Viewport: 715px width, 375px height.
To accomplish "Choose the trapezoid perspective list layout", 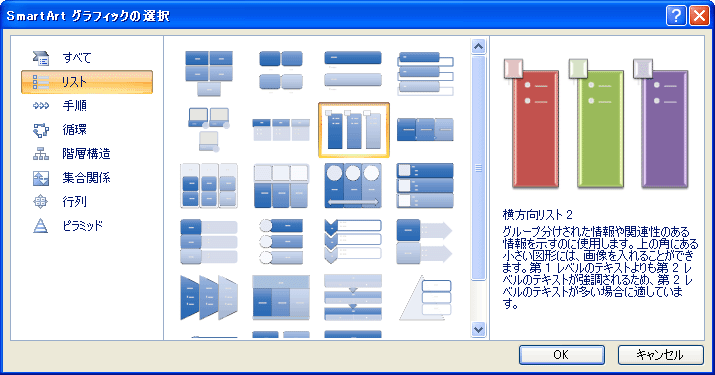I will pyautogui.click(x=209, y=297).
